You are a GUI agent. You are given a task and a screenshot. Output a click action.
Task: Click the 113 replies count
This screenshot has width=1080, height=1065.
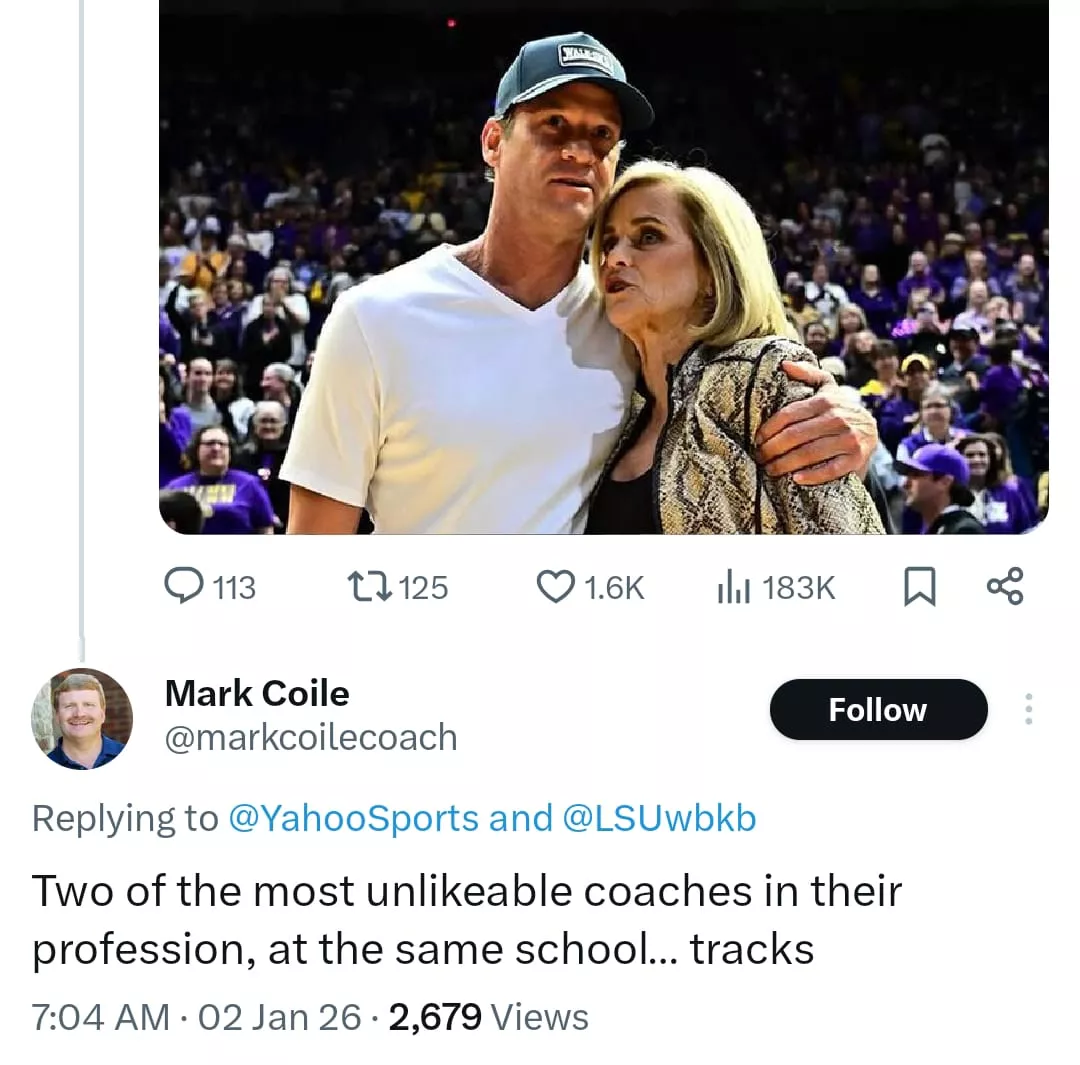pyautogui.click(x=235, y=588)
